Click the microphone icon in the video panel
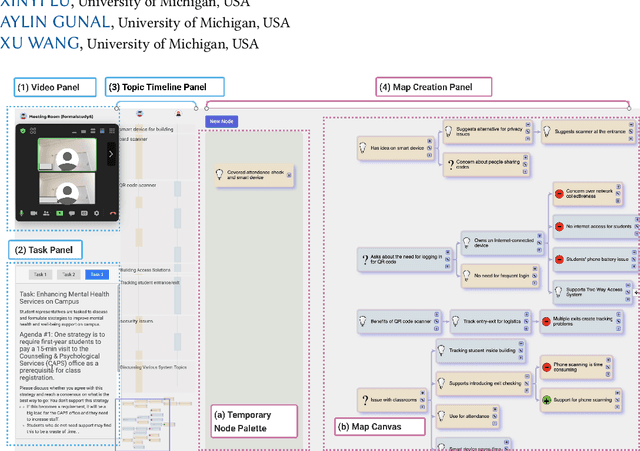Image resolution: width=640 pixels, height=451 pixels. 21,213
